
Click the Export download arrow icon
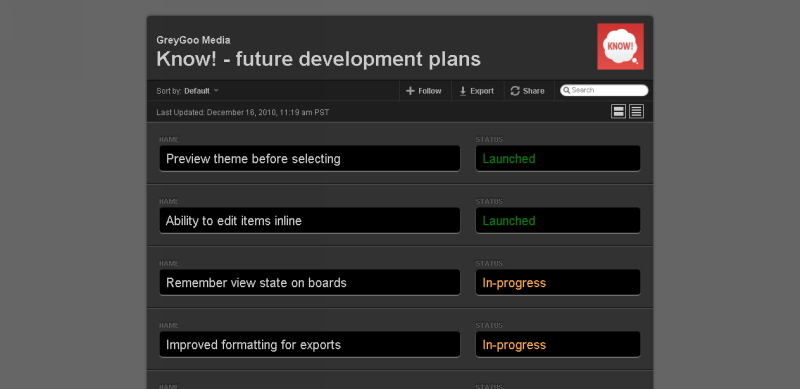[x=463, y=91]
